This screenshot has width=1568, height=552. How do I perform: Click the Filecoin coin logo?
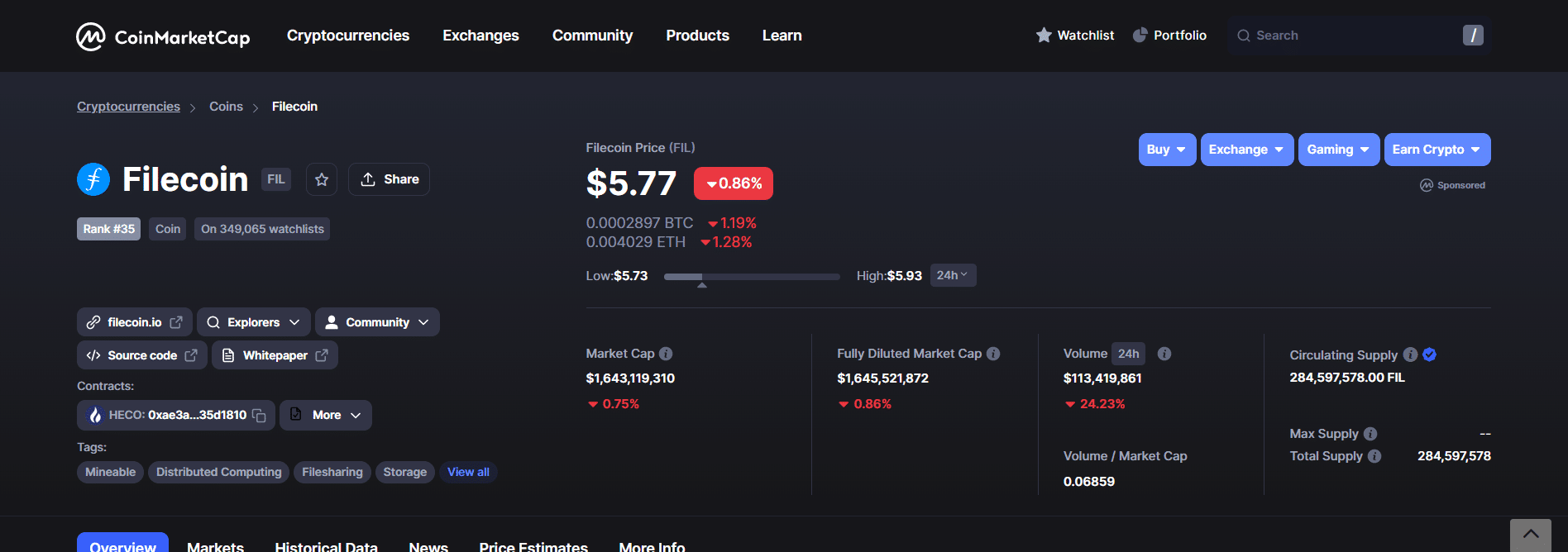click(x=93, y=179)
